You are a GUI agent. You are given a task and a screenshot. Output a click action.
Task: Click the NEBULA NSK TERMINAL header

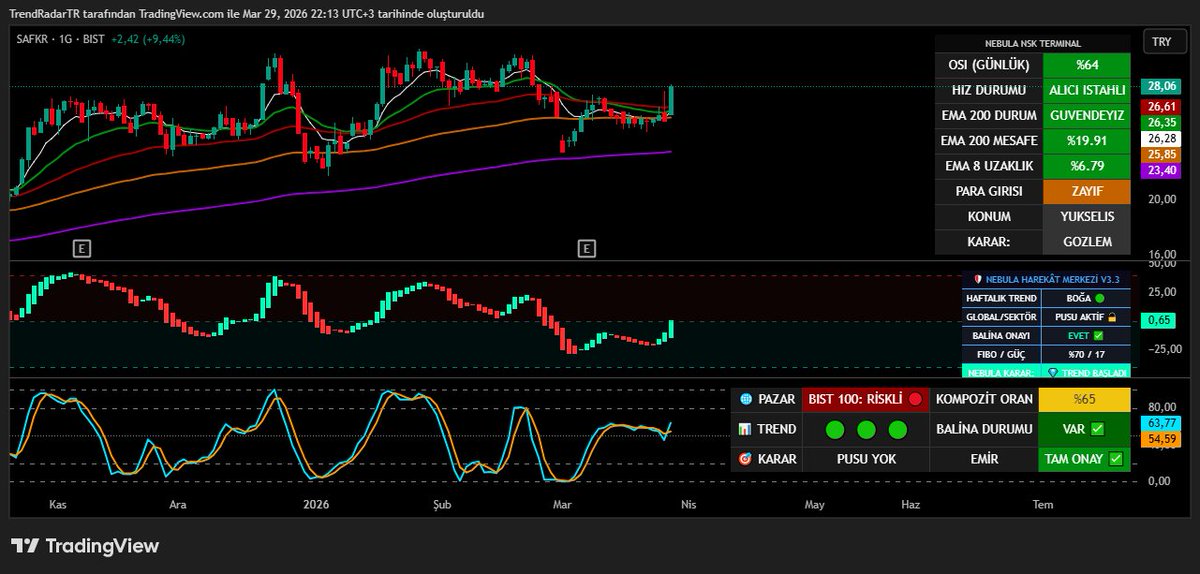click(x=1033, y=43)
